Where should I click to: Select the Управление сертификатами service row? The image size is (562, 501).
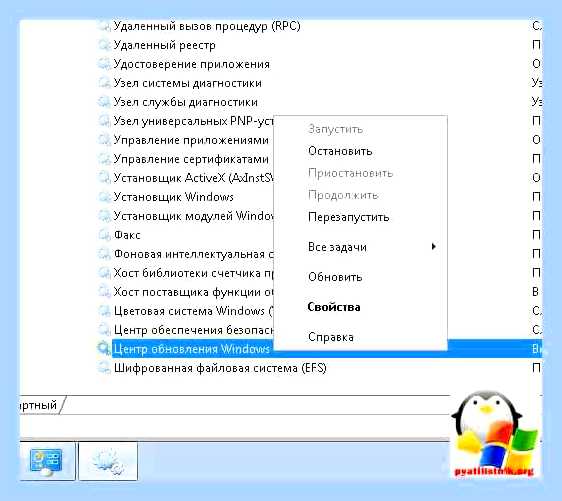pyautogui.click(x=191, y=159)
